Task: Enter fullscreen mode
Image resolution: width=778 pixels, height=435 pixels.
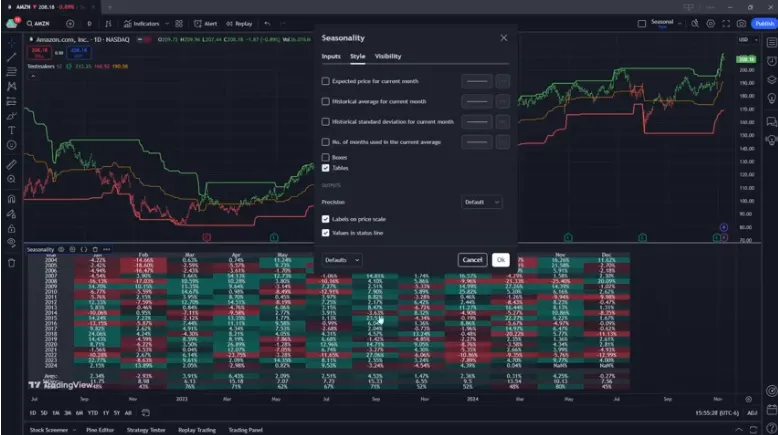Action: tap(726, 23)
